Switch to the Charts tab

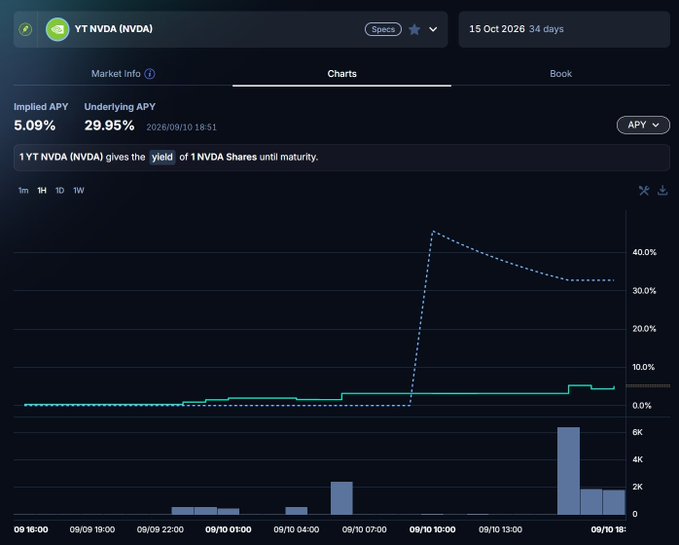[x=342, y=74]
